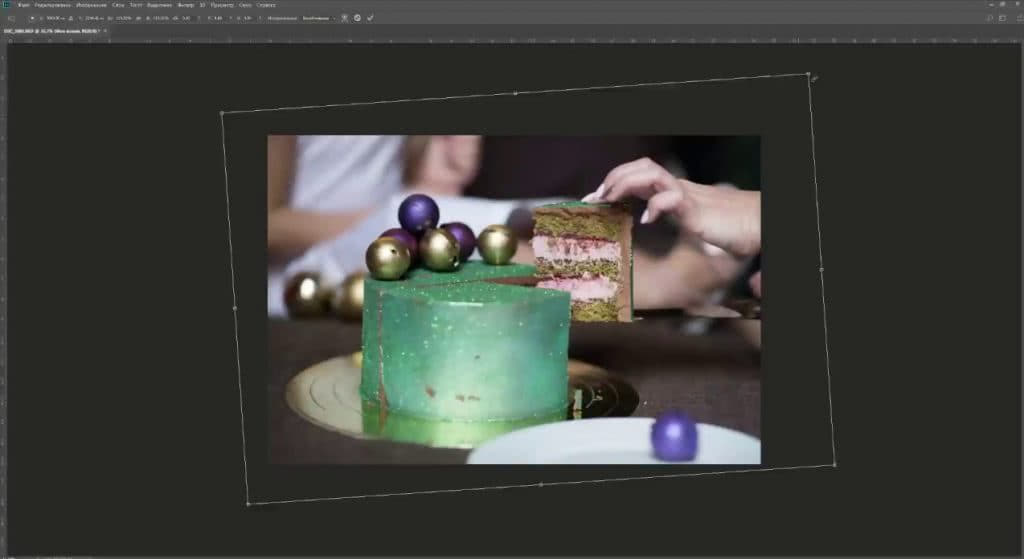
Task: Click the top-right corner transform handle
Action: pos(808,74)
